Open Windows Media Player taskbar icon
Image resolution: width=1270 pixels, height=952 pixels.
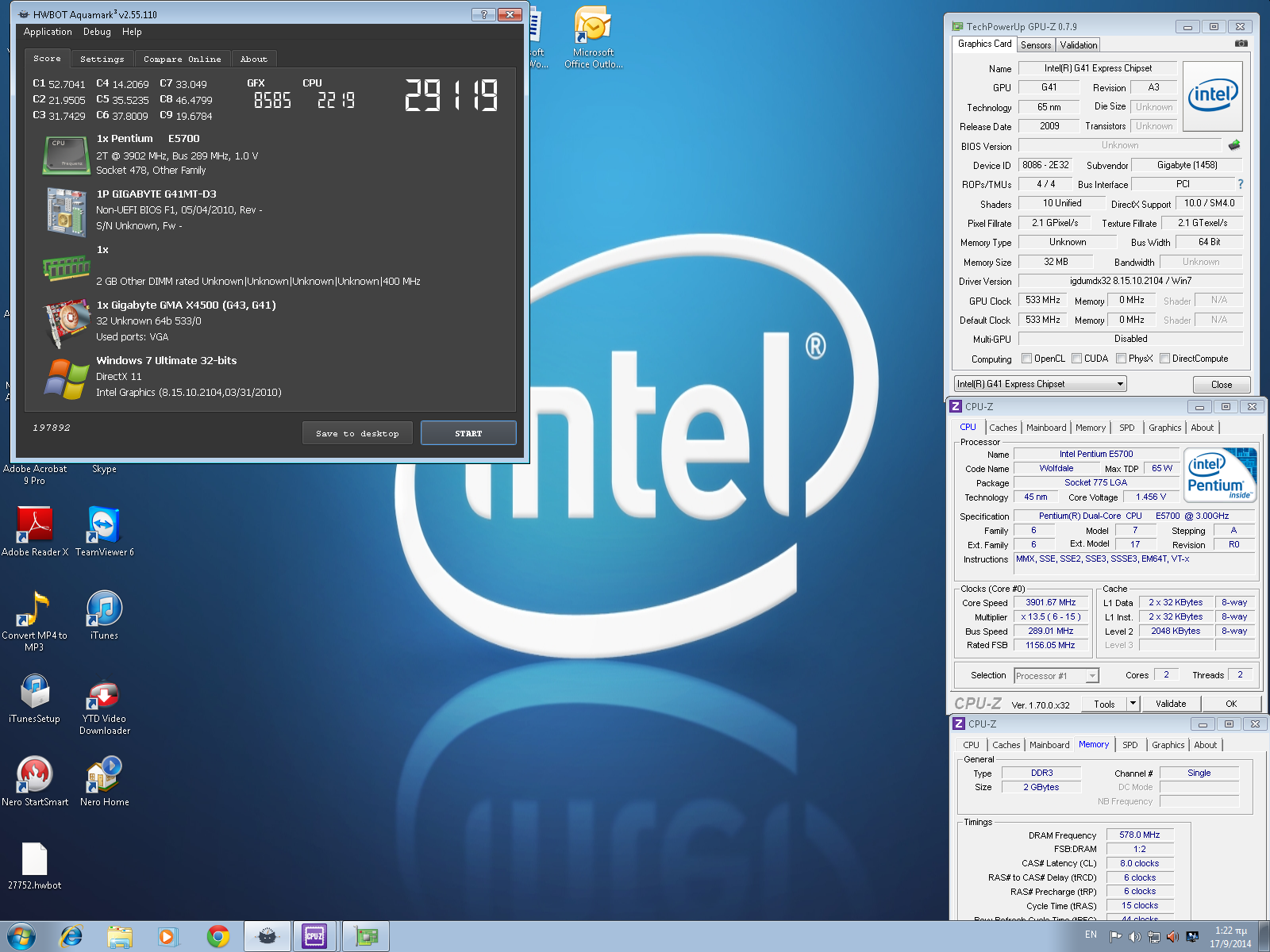167,936
